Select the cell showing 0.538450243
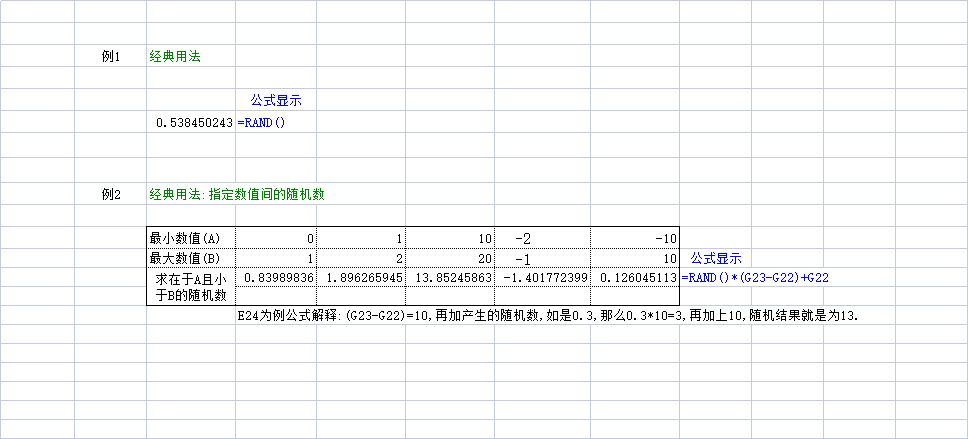The height and width of the screenshot is (439, 968). click(191, 122)
